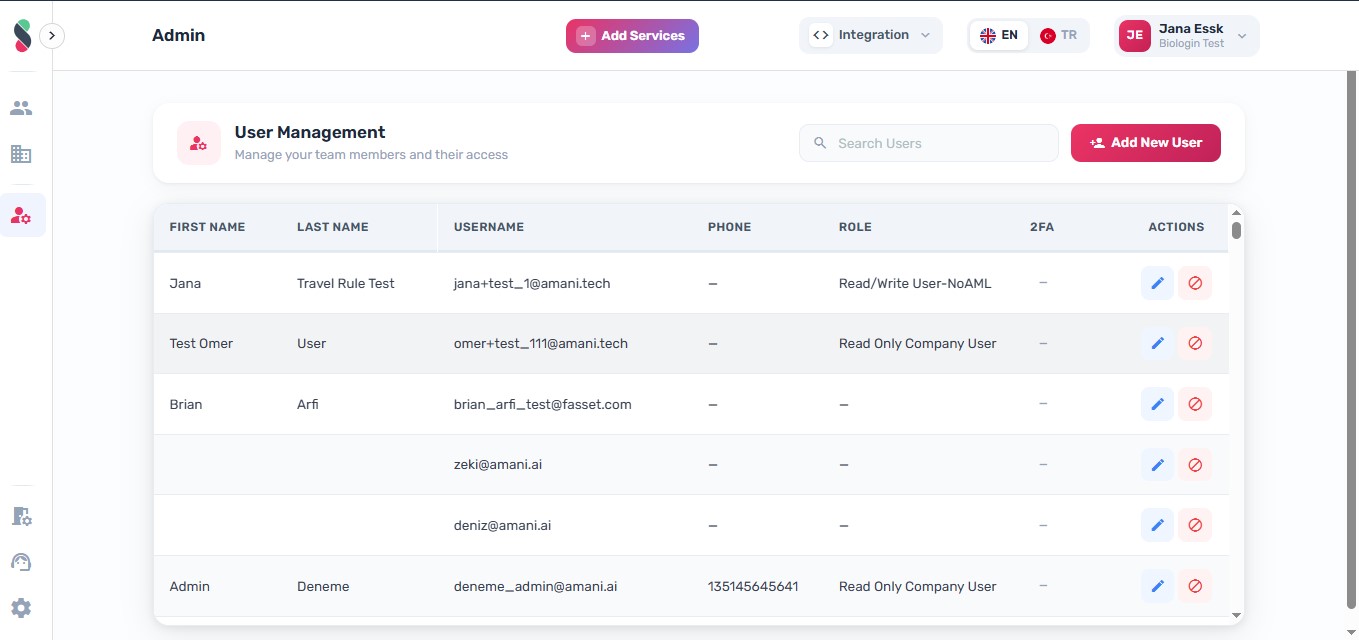Image resolution: width=1359 pixels, height=640 pixels.
Task: Click the LAST NAME column header
Action: 333,227
